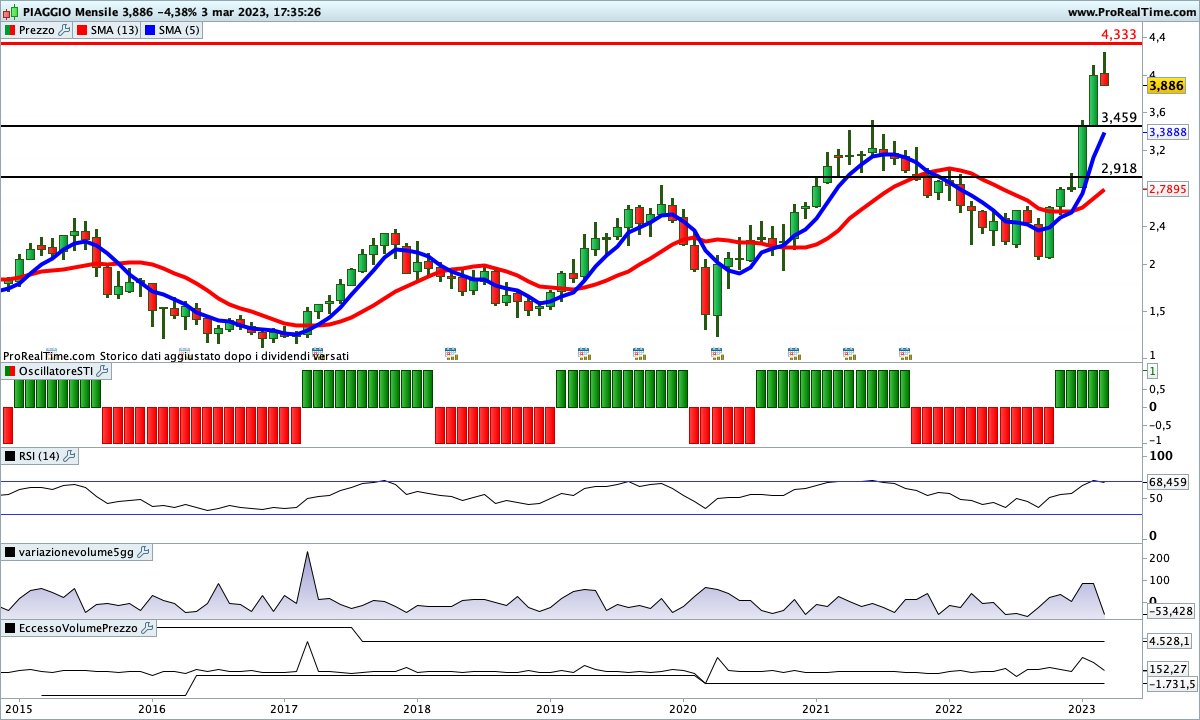Select the black EccessoVolumePrezzo color swatch
Viewport: 1200px width, 720px height.
(x=9, y=628)
